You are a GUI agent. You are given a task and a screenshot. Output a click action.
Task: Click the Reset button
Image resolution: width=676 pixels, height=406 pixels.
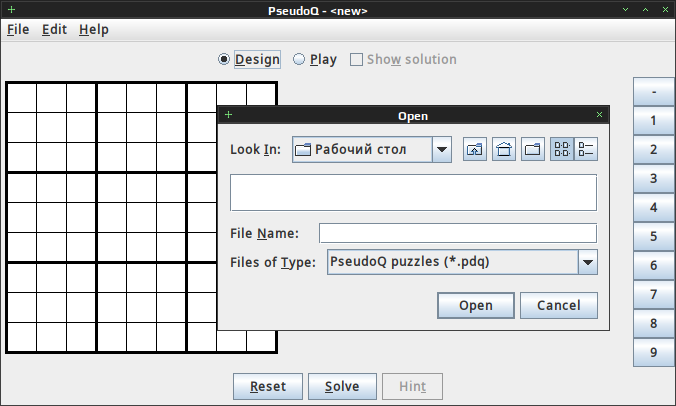pyautogui.click(x=268, y=387)
